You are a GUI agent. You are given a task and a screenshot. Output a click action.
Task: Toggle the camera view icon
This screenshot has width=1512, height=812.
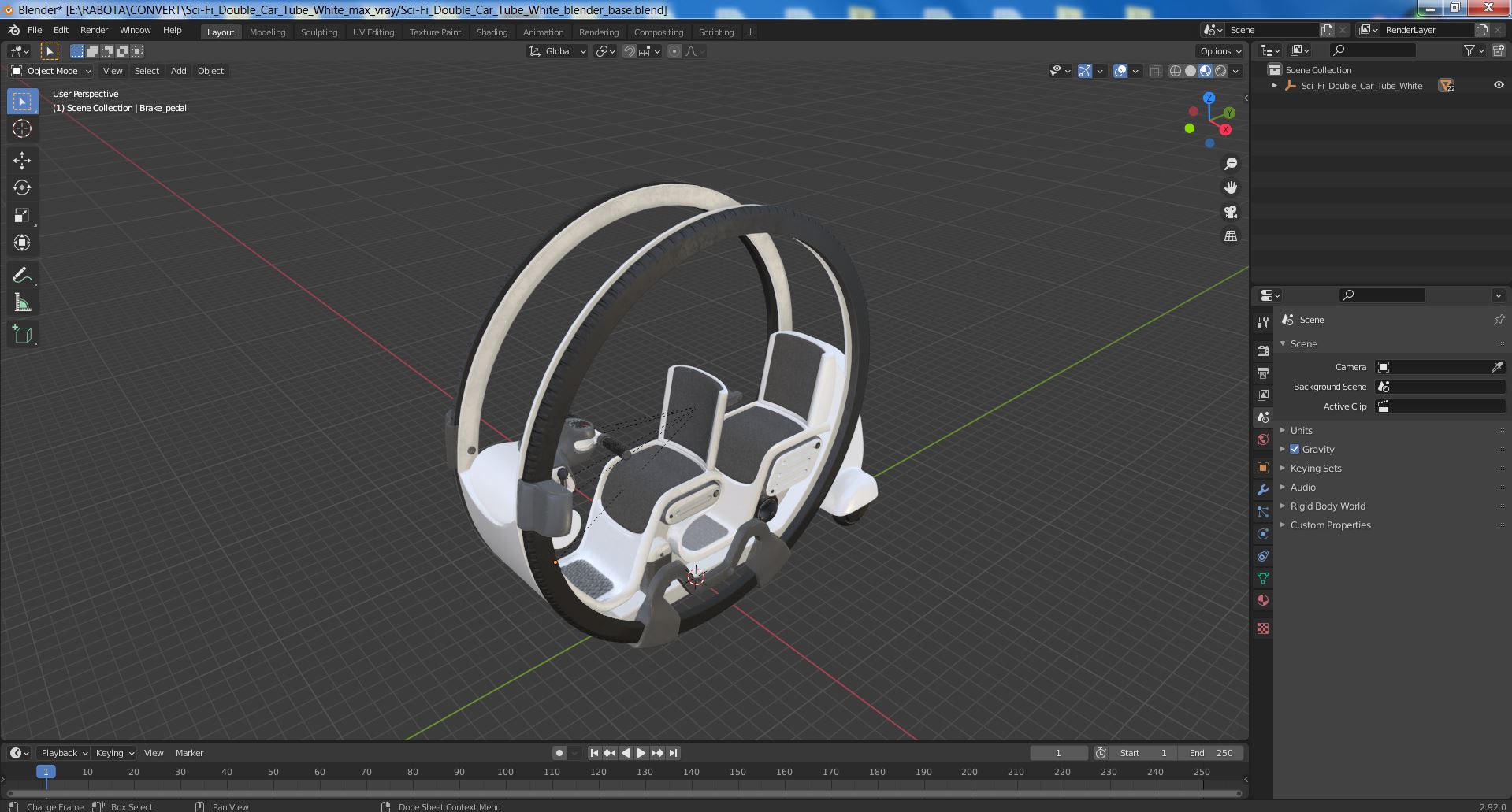[x=1230, y=212]
